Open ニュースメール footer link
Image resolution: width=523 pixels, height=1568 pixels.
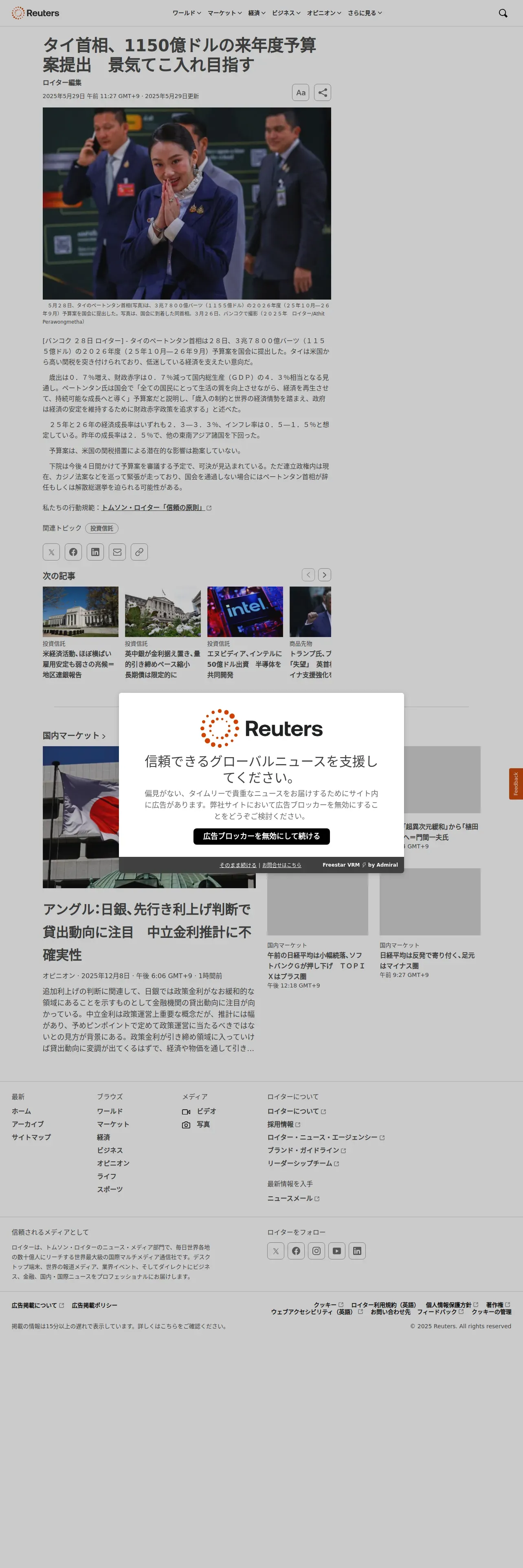pos(293,1198)
